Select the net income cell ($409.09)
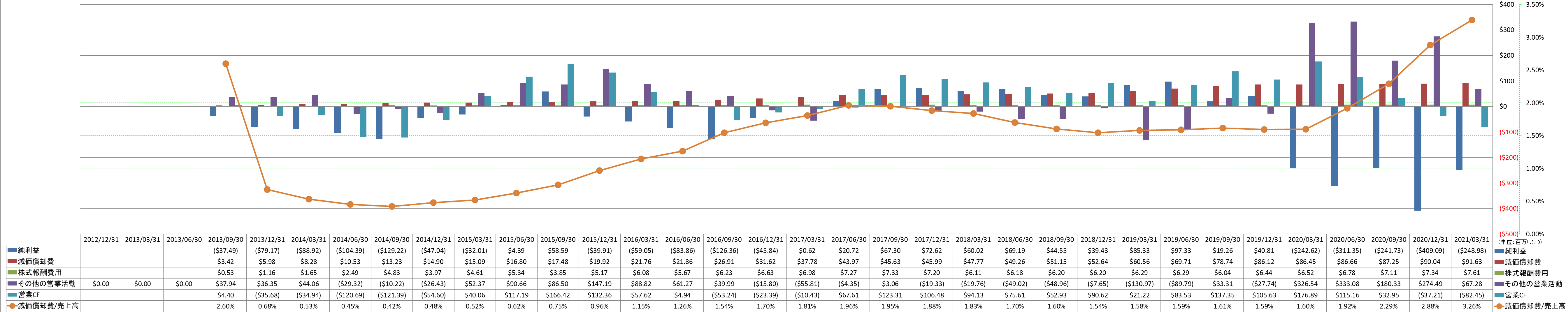 (x=1430, y=251)
